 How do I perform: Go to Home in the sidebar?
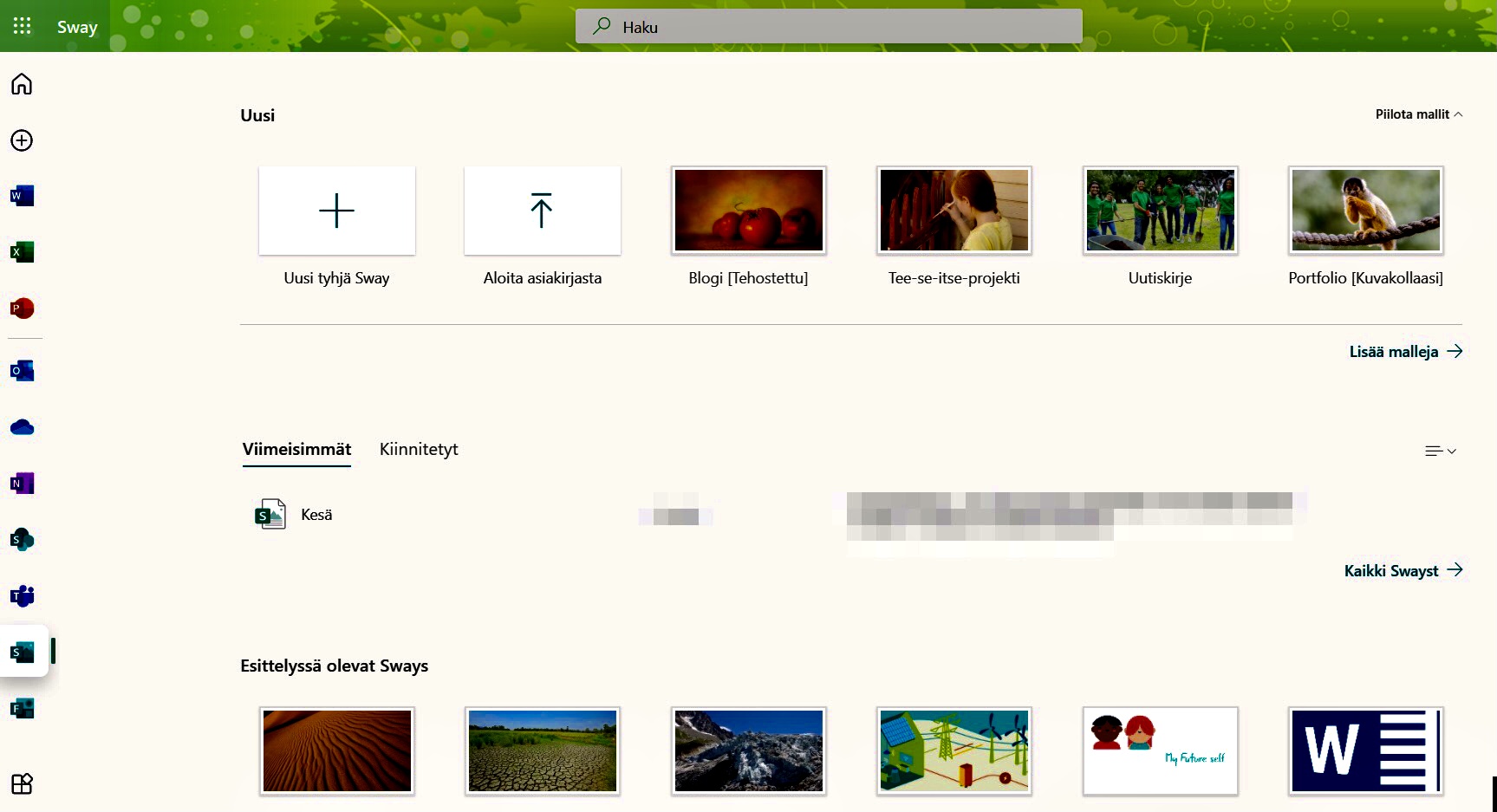click(22, 84)
